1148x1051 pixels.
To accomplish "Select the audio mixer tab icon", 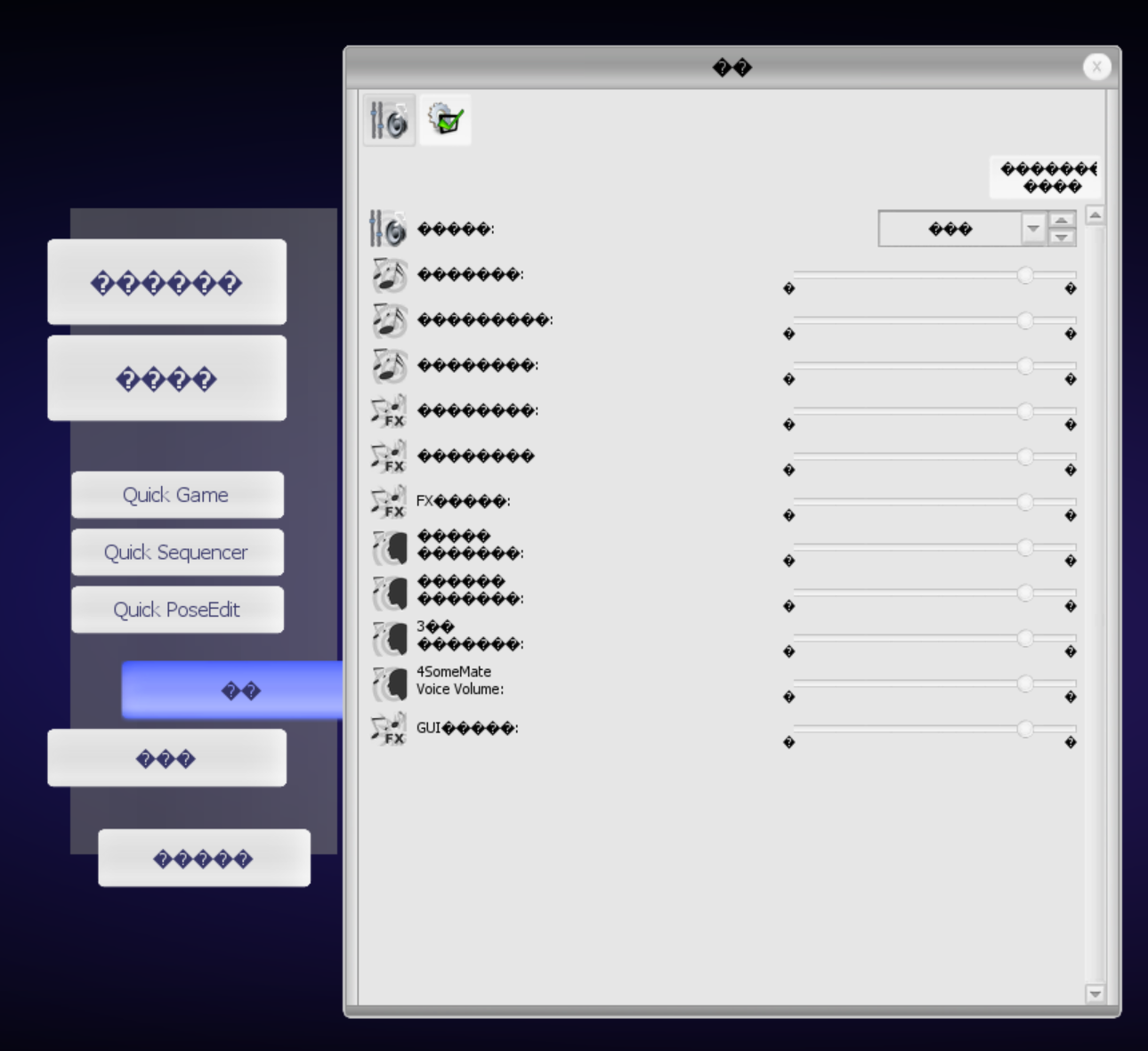I will click(x=388, y=120).
